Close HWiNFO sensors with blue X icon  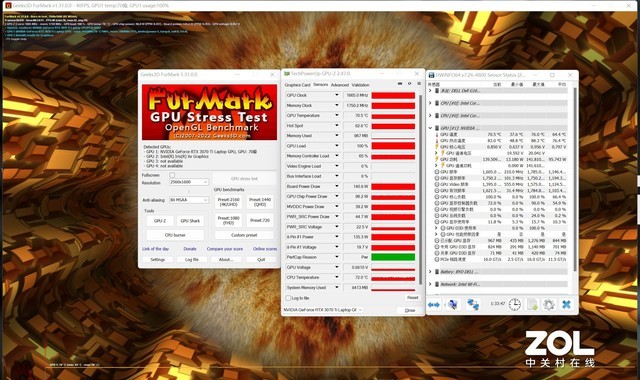(566, 304)
